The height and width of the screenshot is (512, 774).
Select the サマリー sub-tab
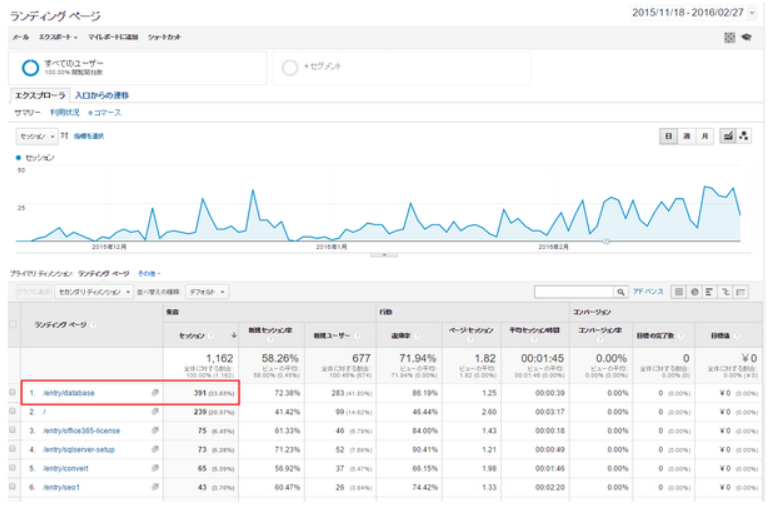click(27, 113)
